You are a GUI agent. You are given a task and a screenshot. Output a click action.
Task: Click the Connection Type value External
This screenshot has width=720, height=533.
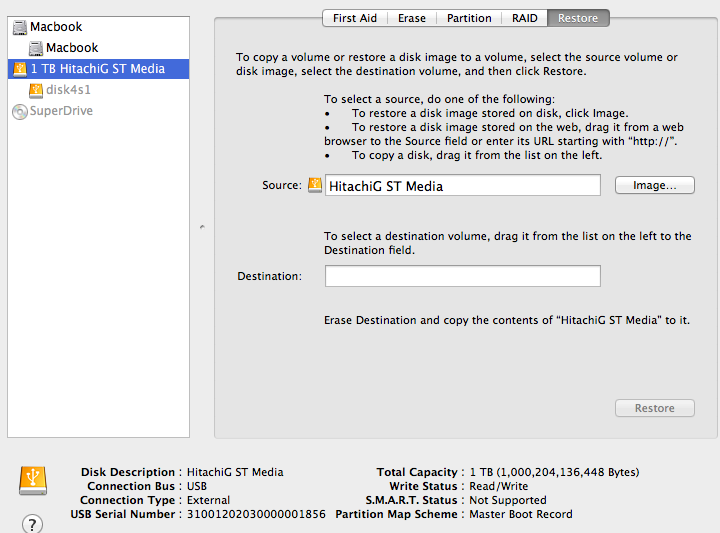(x=208, y=500)
